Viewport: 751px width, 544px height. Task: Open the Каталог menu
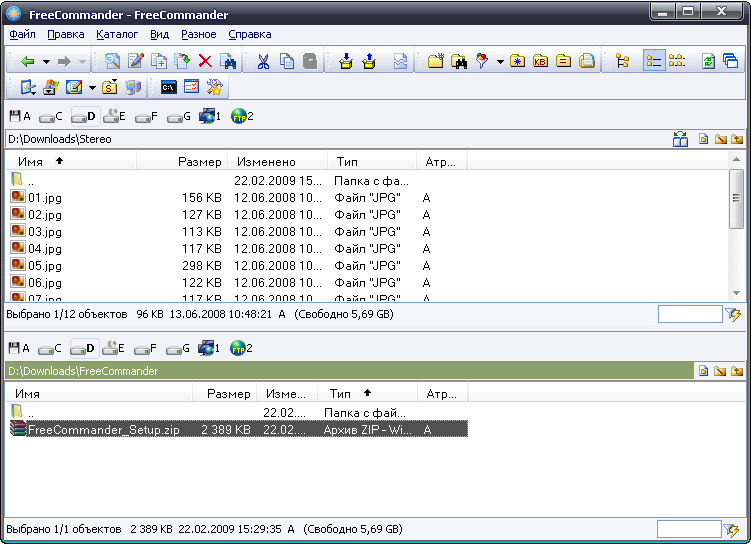117,34
